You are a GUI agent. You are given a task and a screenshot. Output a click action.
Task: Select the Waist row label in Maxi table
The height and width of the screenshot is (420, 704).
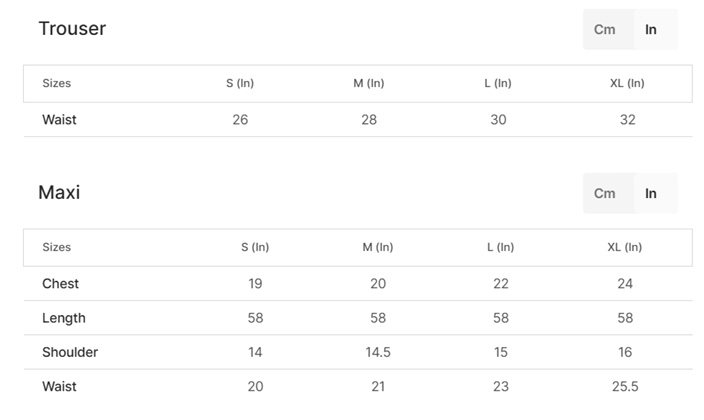pyautogui.click(x=59, y=386)
